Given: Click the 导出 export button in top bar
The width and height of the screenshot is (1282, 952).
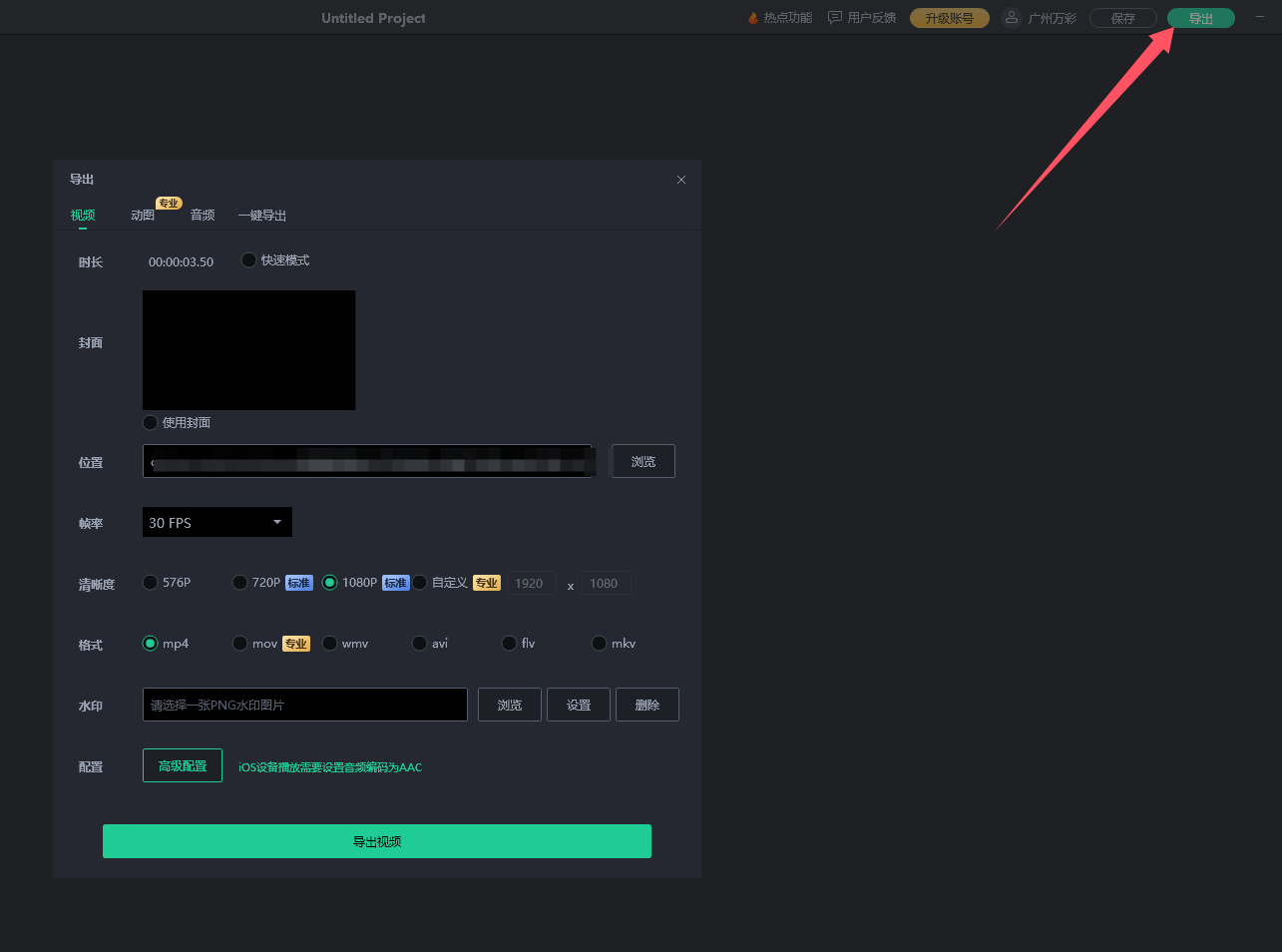Looking at the screenshot, I should click(1201, 18).
